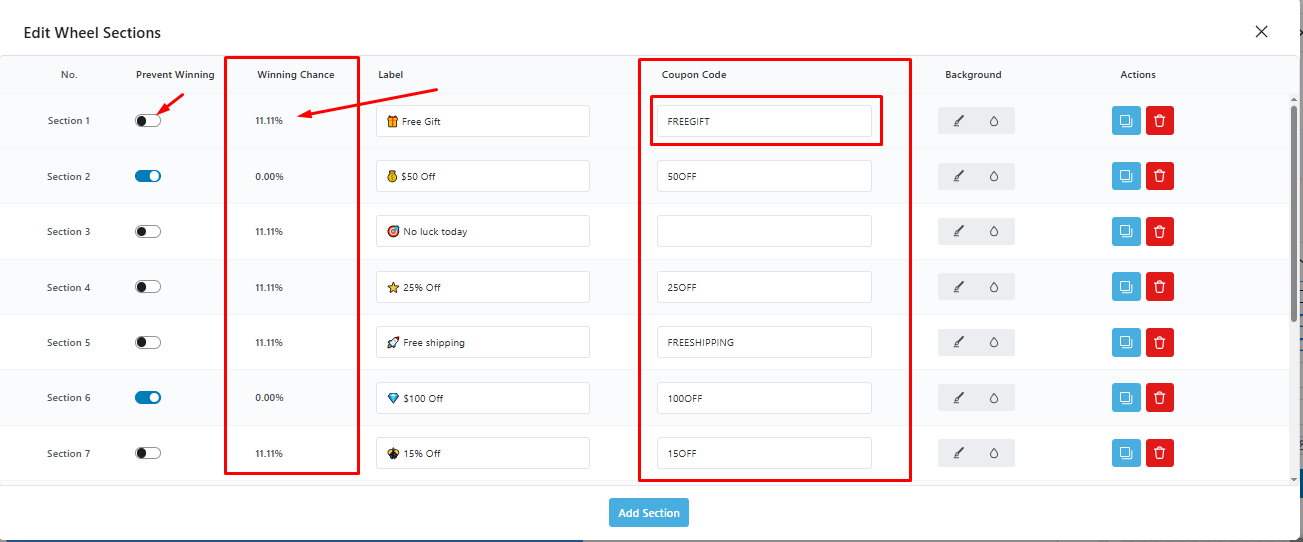The image size is (1303, 542).
Task: Click the vertical scrollbar of the sections list
Action: pos(1294,212)
